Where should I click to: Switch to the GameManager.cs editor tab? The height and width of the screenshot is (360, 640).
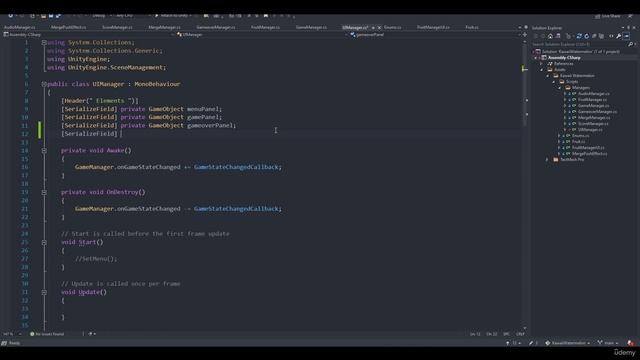(311, 27)
